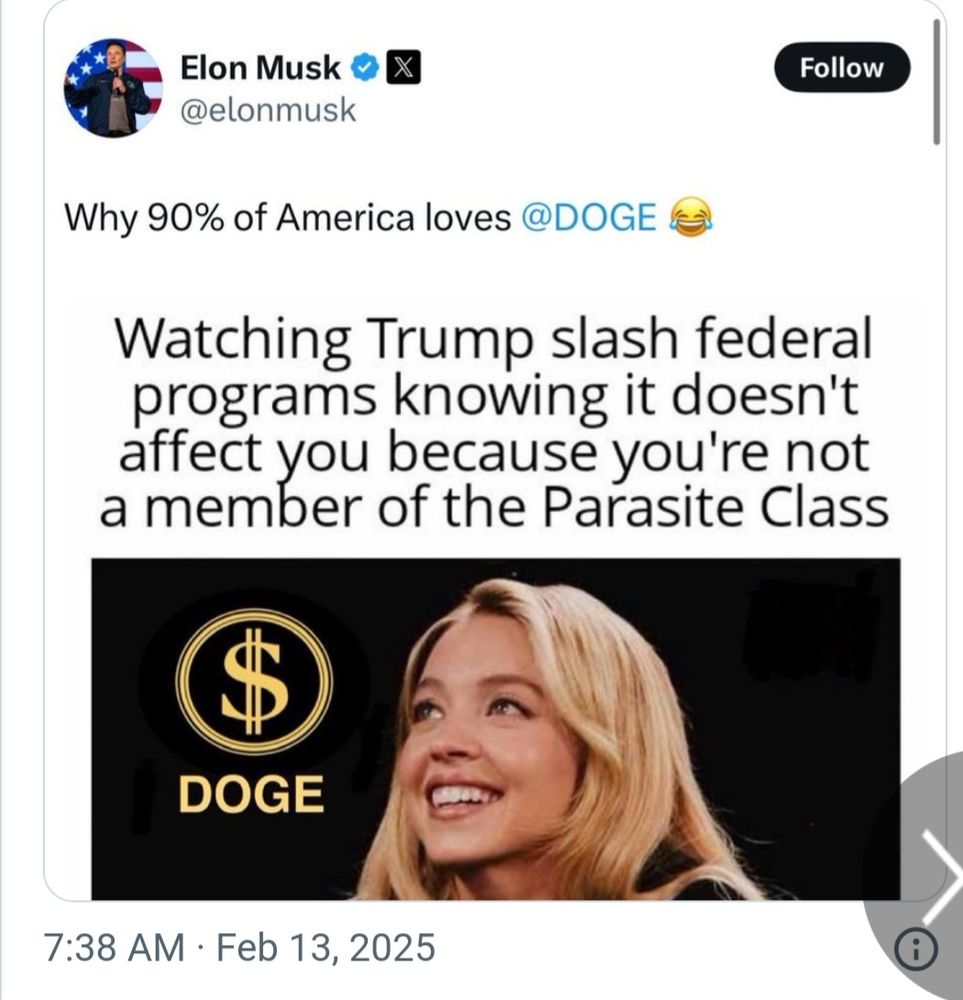Open the smiling blonde woman photo

point(542,740)
